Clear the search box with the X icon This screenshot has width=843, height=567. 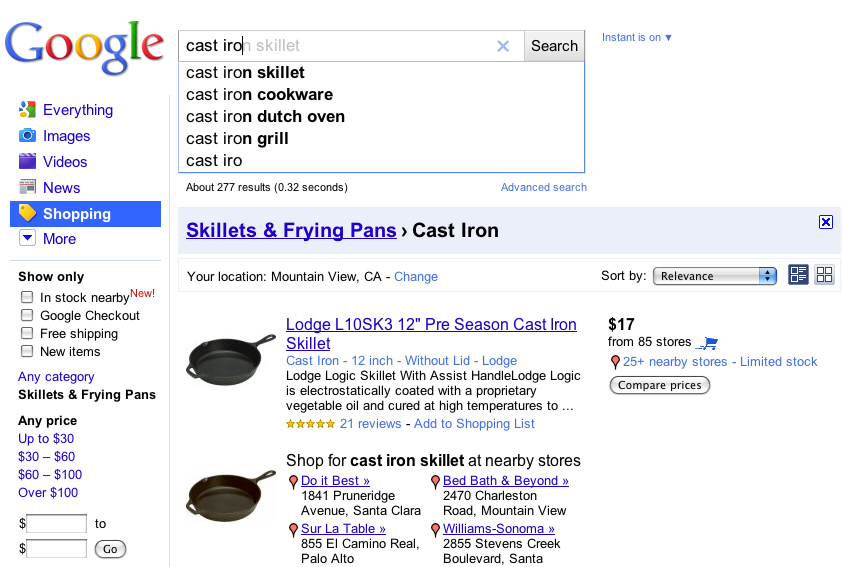[503, 46]
